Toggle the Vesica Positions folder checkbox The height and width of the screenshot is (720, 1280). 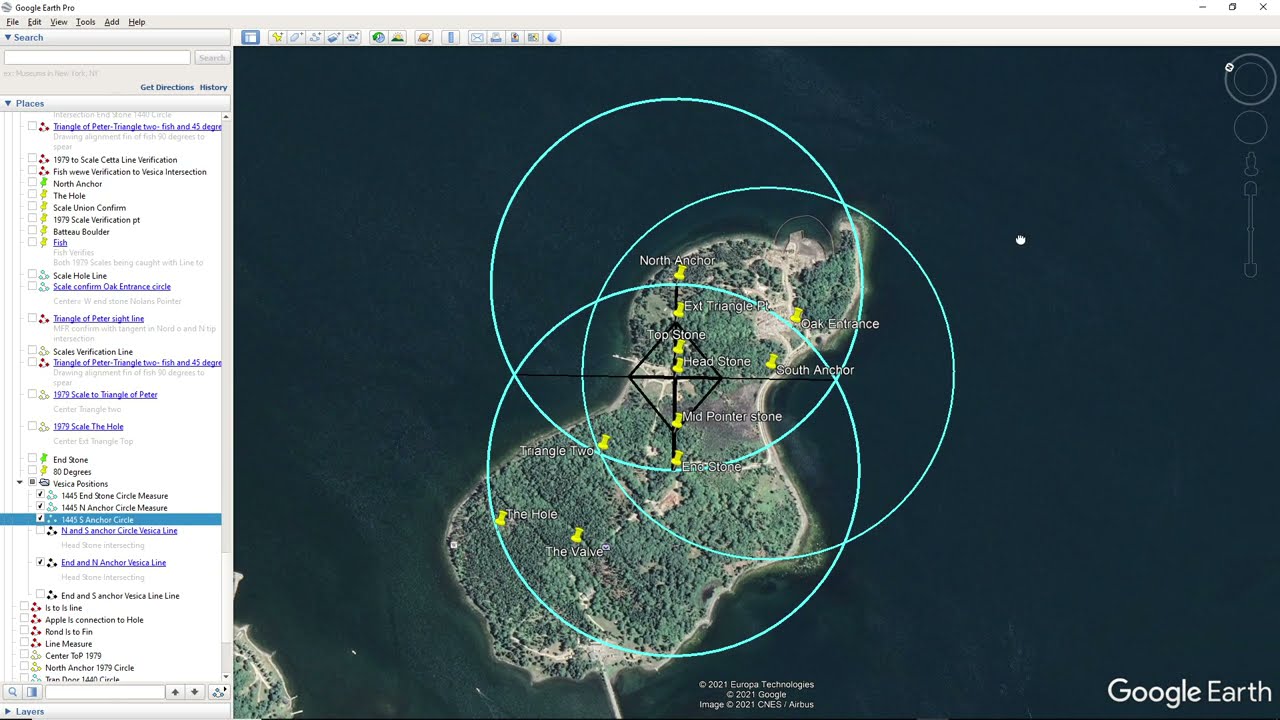tap(32, 483)
